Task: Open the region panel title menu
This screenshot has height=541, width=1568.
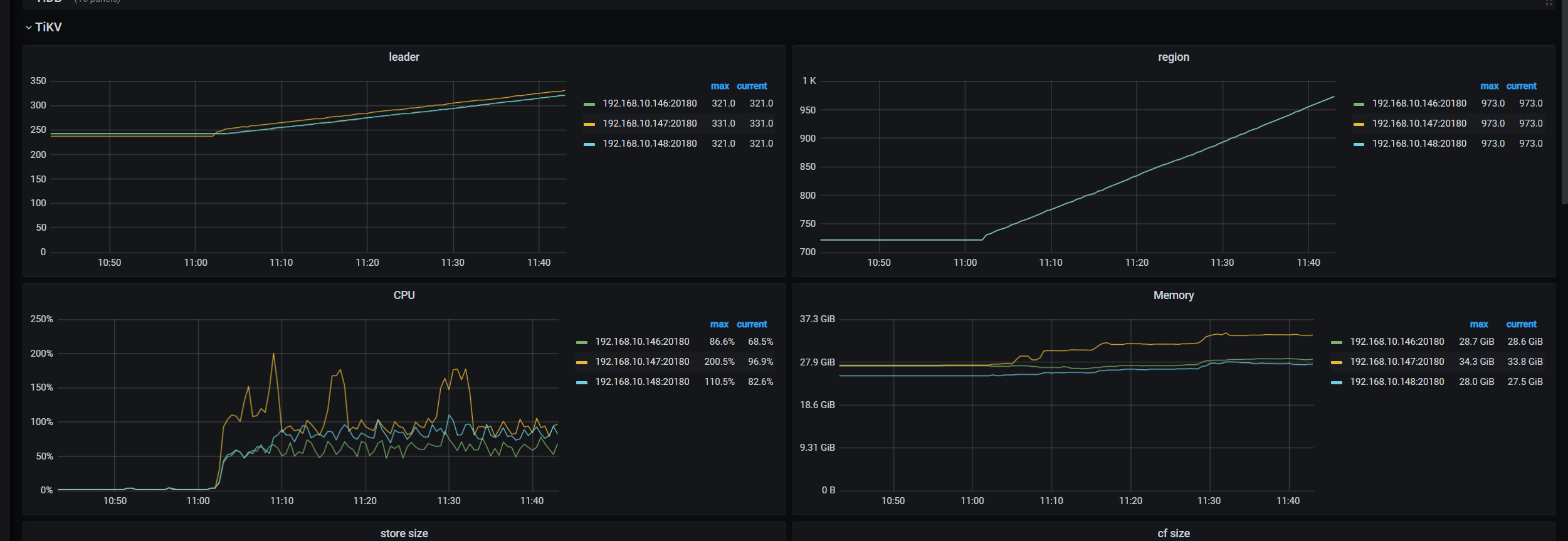Action: pos(1173,57)
